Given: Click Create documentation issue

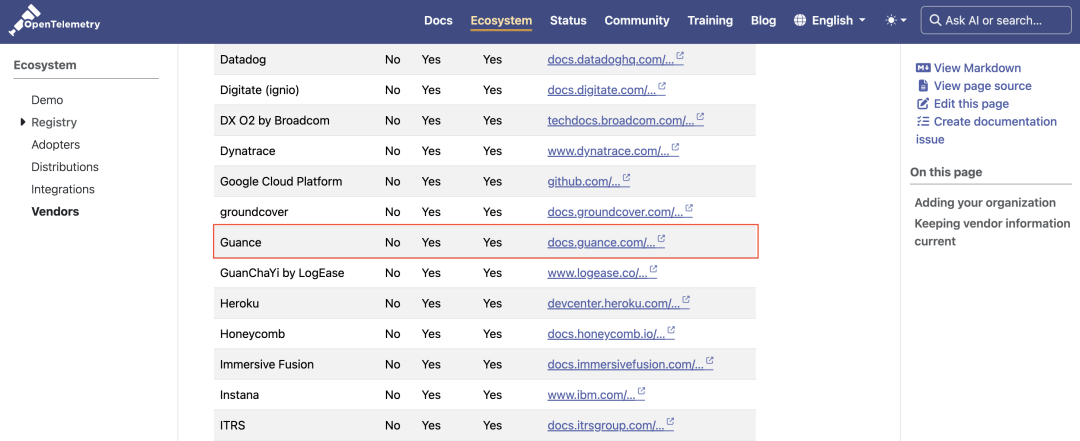Looking at the screenshot, I should point(986,130).
